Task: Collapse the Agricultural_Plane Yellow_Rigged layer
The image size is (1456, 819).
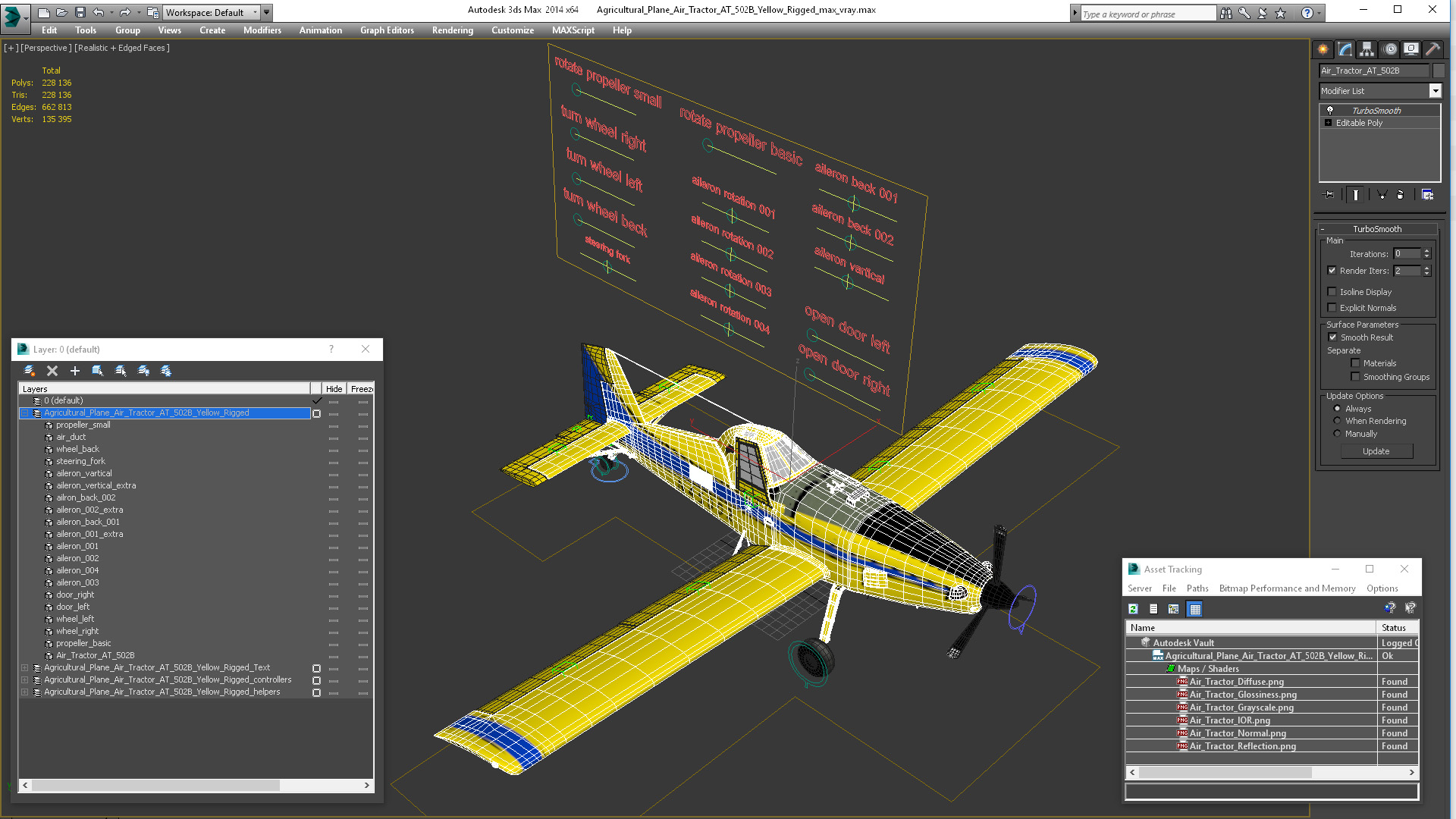Action: pos(24,413)
